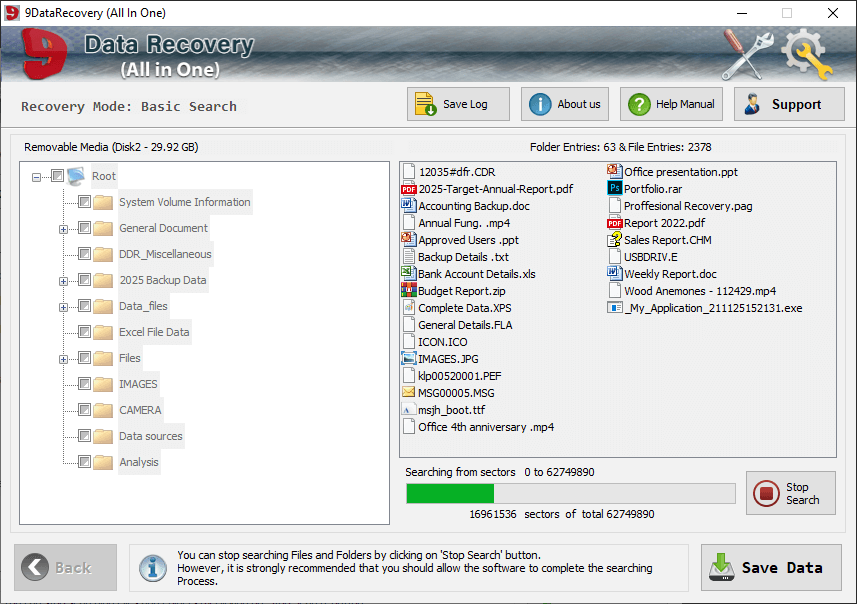
Task: Click the Support button
Action: pyautogui.click(x=789, y=104)
